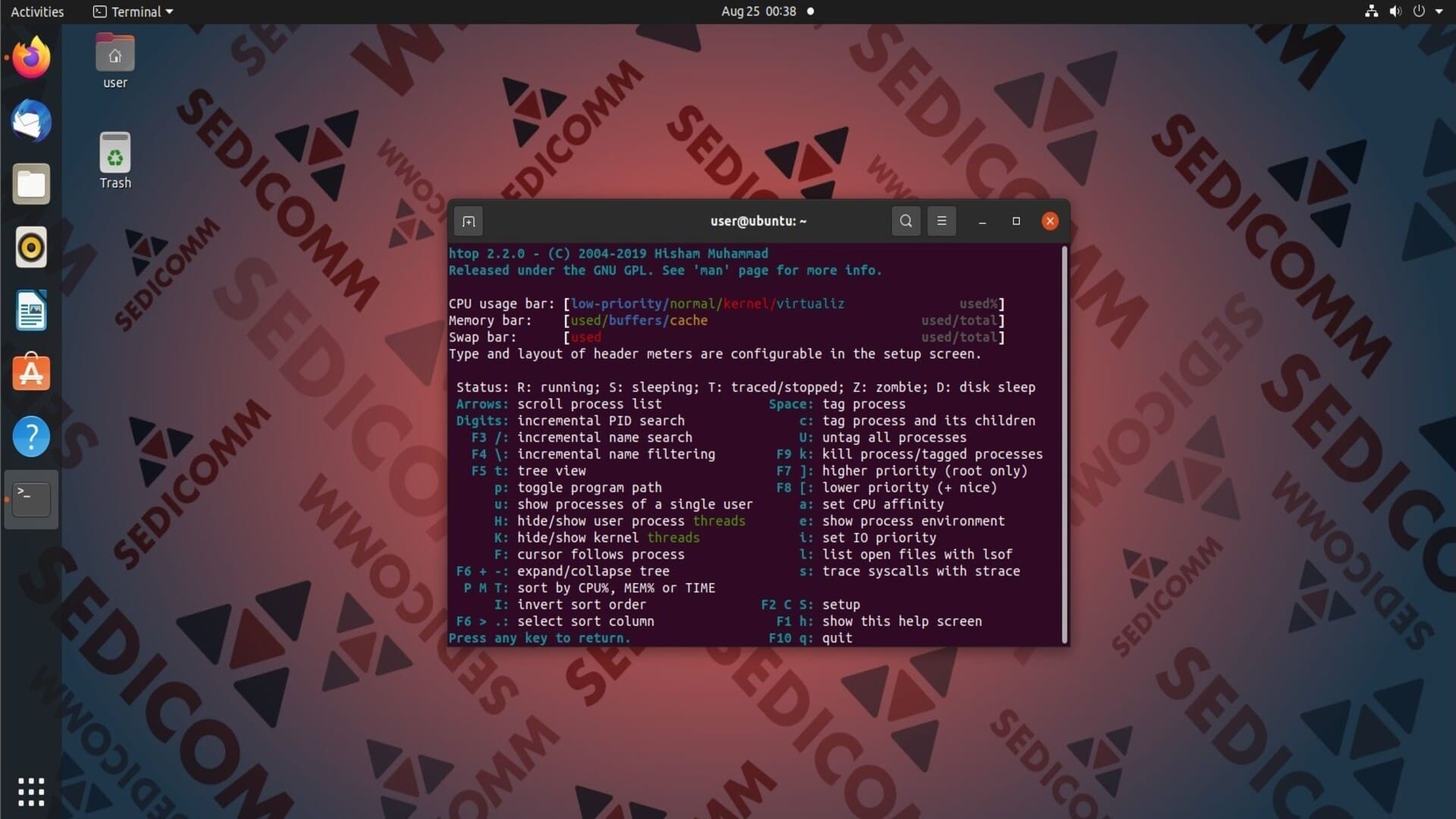Click 'set IO priority' entry

coord(879,537)
